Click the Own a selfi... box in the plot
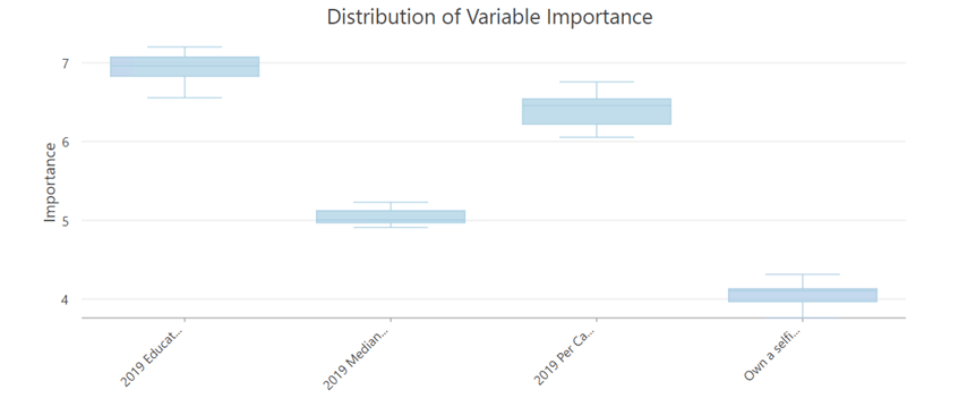This screenshot has width=966, height=412. (802, 295)
